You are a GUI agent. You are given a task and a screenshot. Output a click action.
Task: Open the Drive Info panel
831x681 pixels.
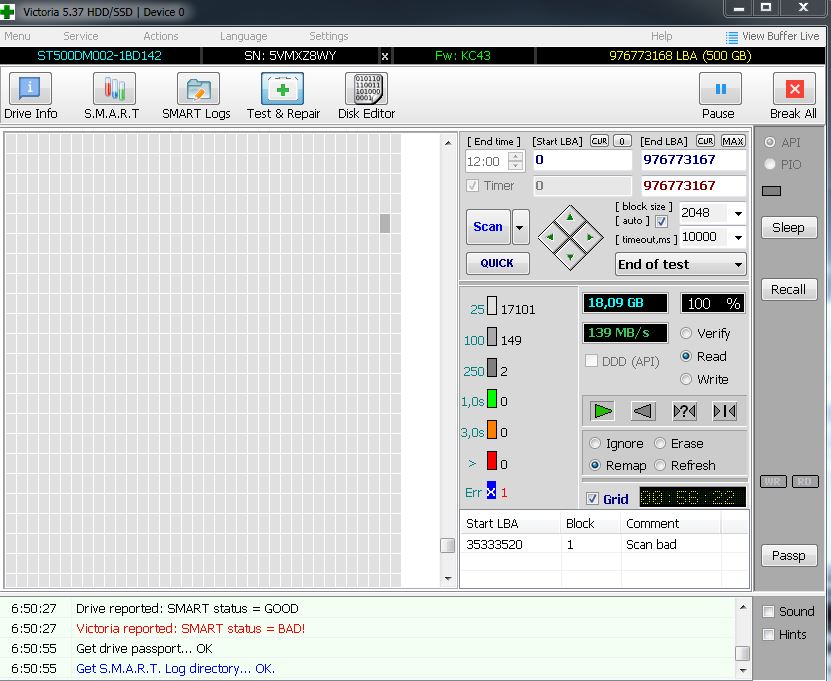30,96
